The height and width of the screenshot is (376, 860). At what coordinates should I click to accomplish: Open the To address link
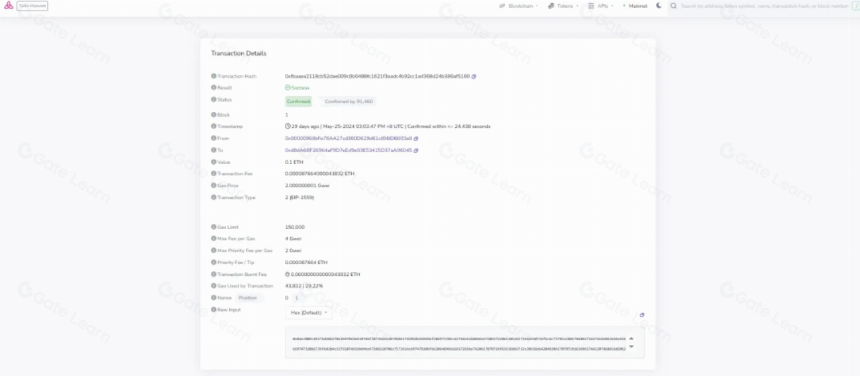click(348, 150)
